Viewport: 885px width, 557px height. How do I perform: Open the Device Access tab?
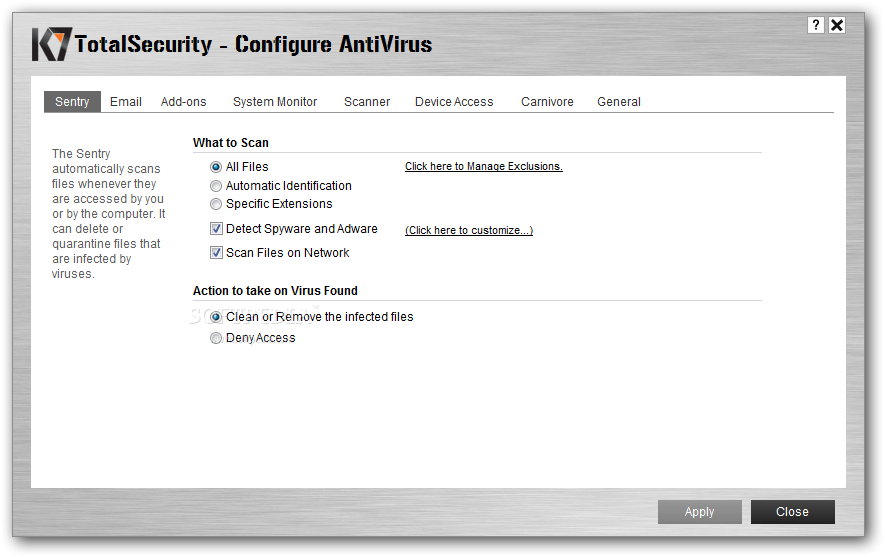[454, 102]
